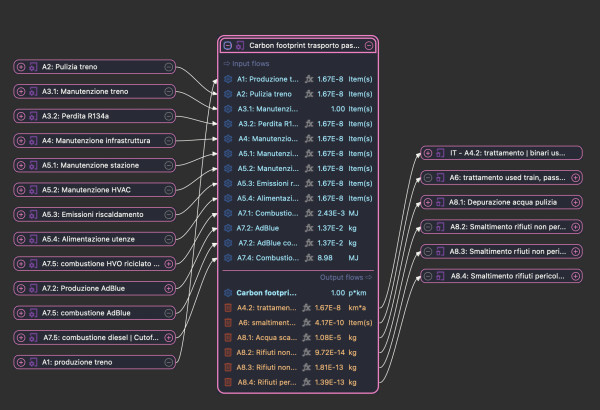The height and width of the screenshot is (410, 600).
Task: Select the A5.2: Manutenzione HVAC node label
Action: point(95,189)
